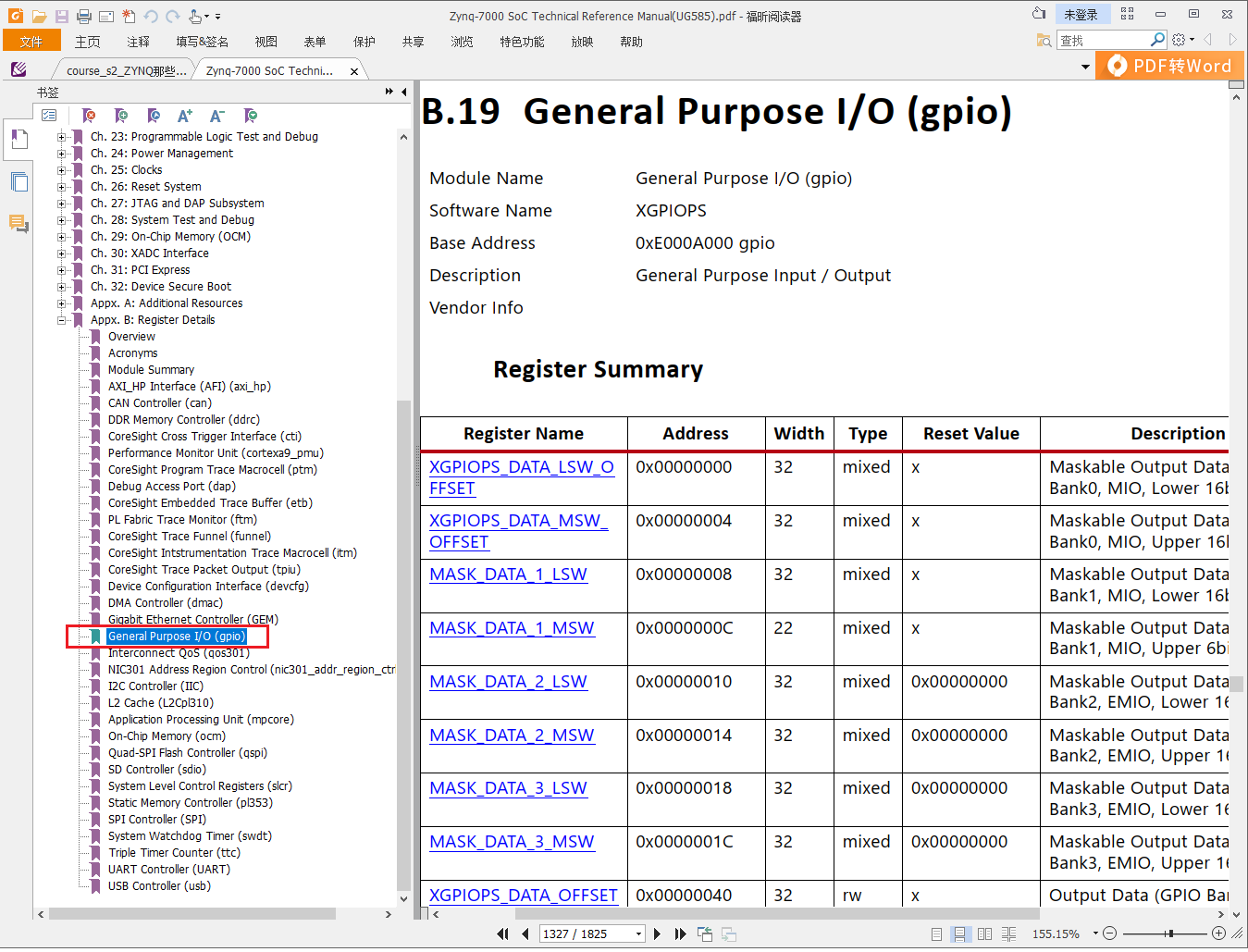Decrease bookmark font size with A- icon
Viewport: 1248px width, 952px height.
[x=217, y=116]
